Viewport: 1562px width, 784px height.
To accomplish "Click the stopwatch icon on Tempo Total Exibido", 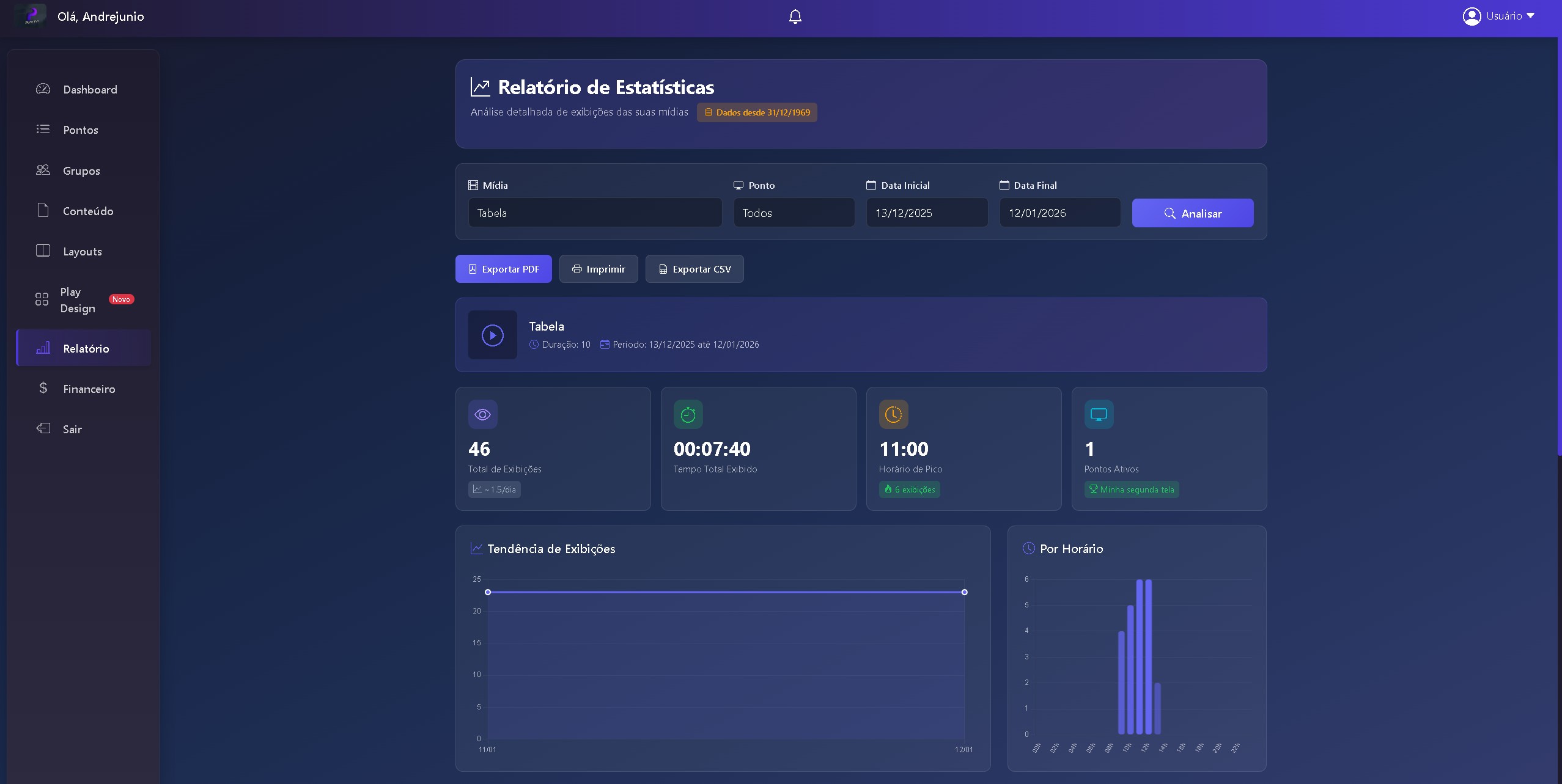I will point(688,414).
